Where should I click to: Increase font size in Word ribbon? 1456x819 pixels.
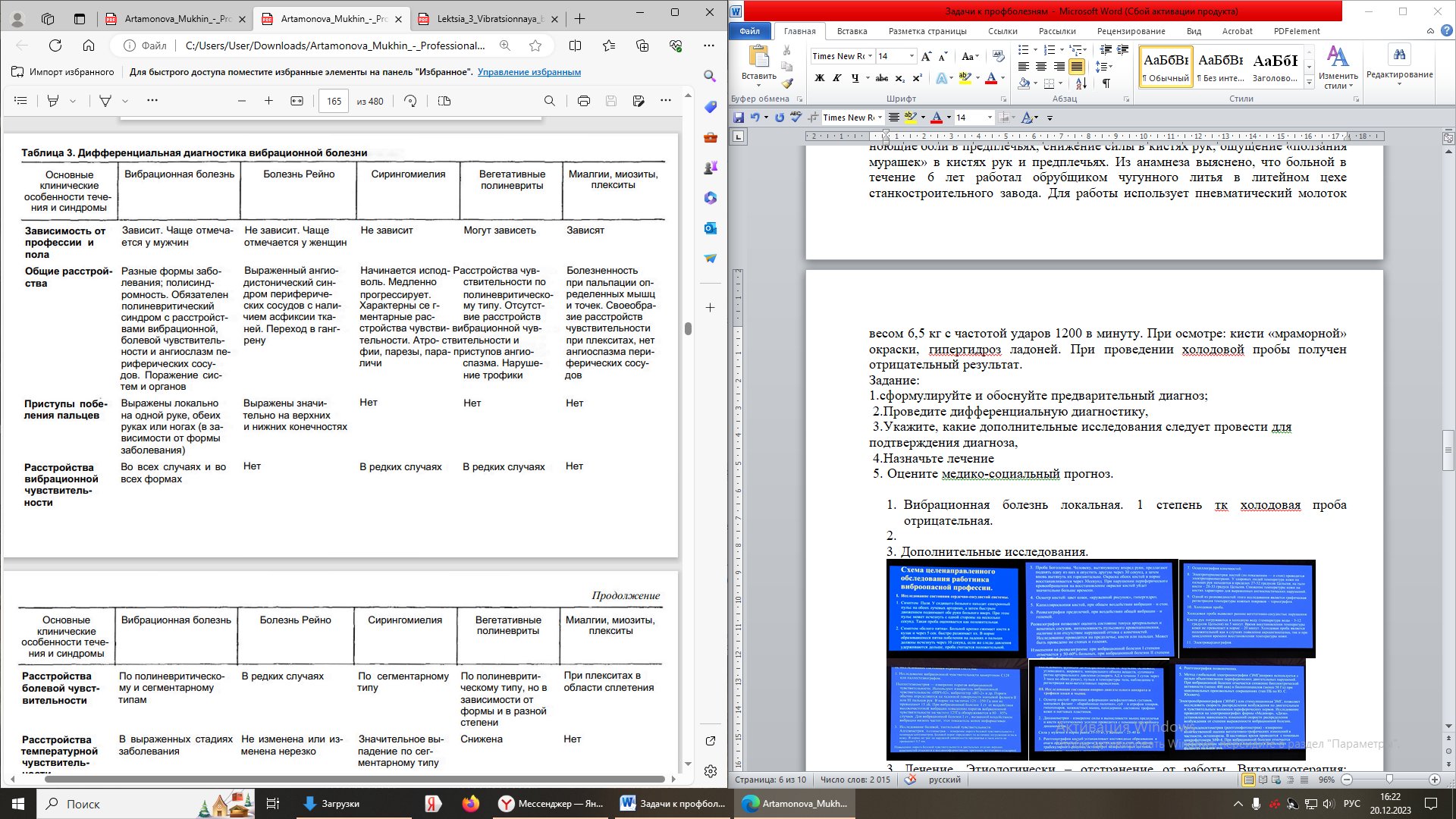[x=927, y=56]
